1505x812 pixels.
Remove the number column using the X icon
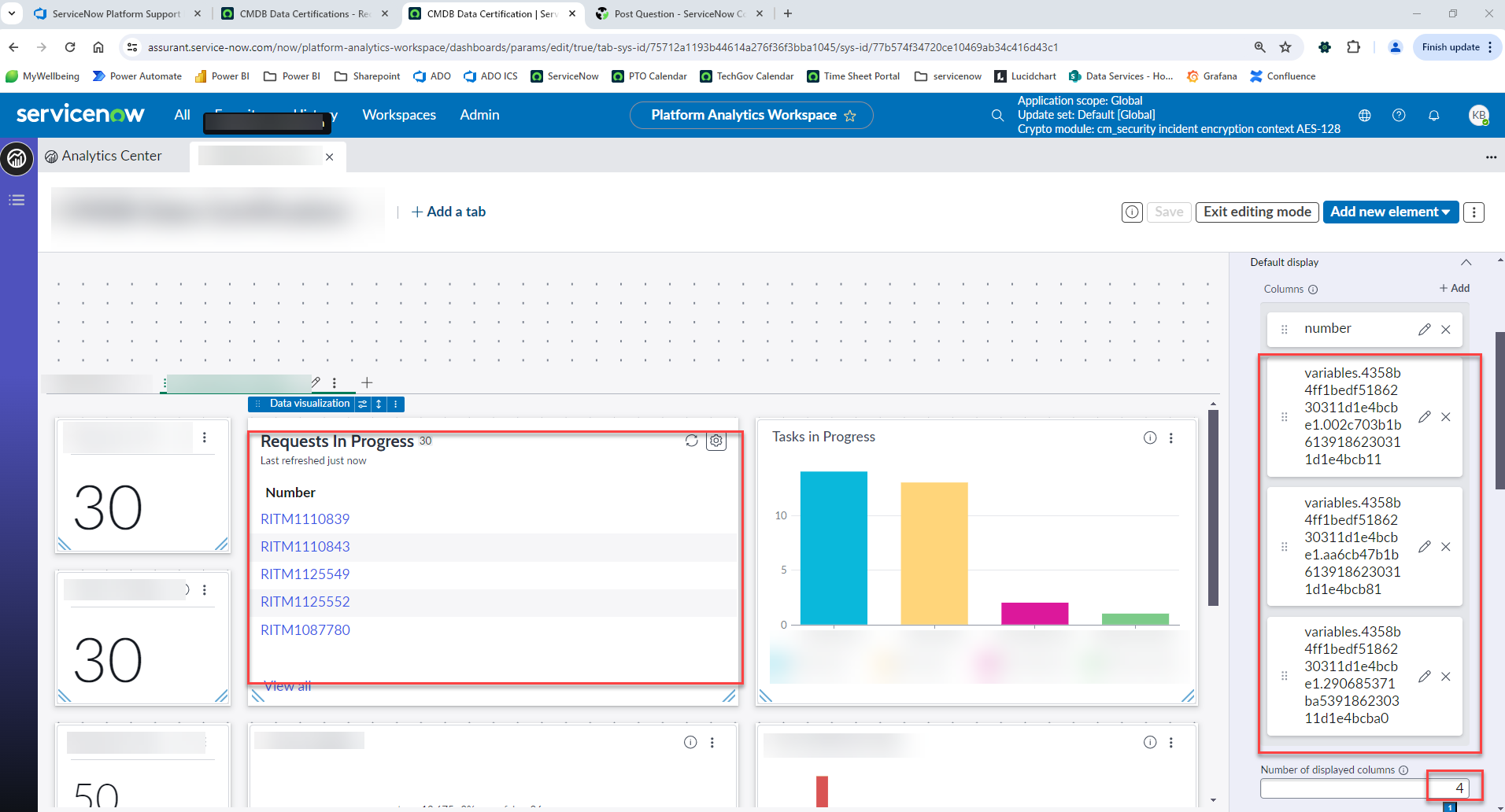(x=1446, y=329)
